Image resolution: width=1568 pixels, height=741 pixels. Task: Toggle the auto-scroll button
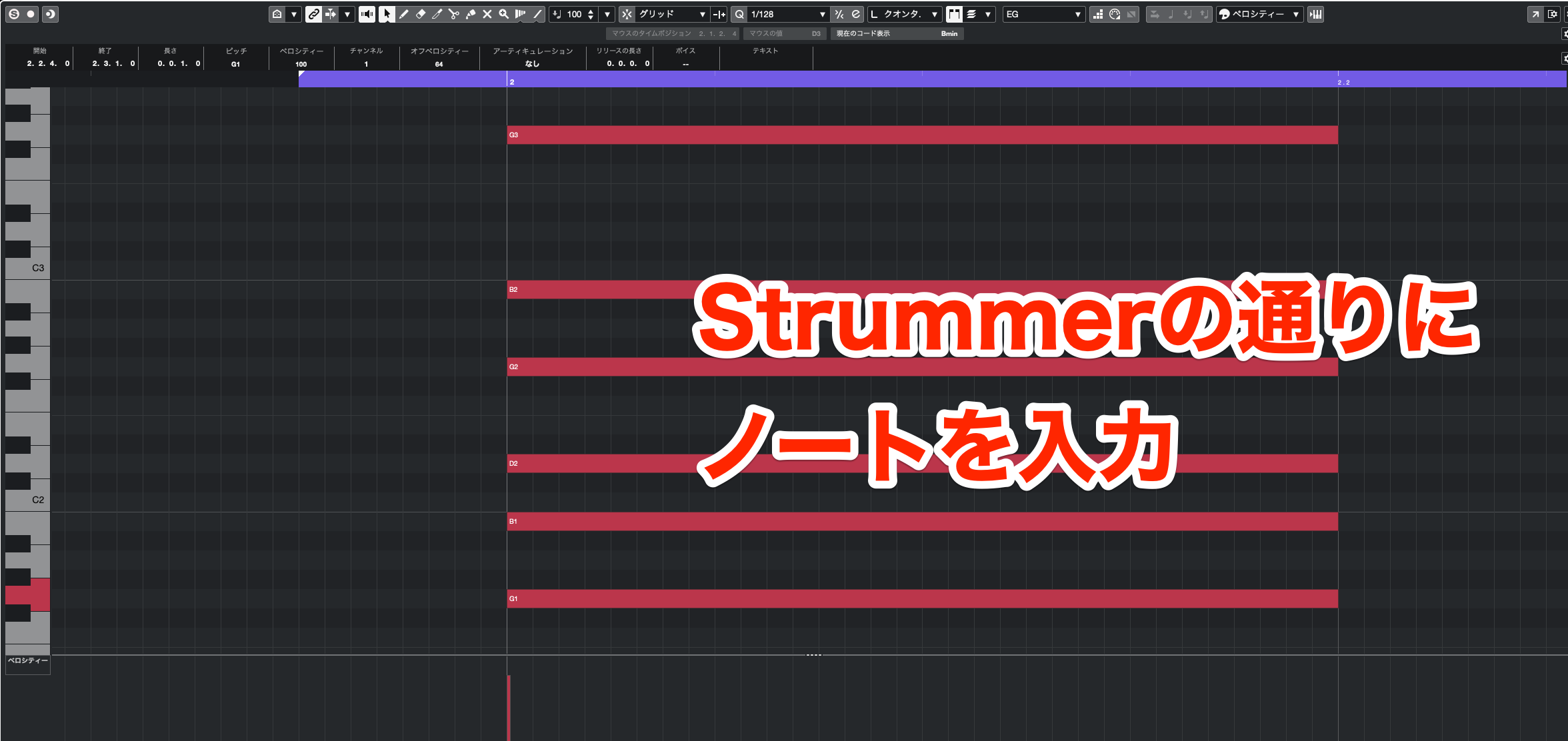click(x=331, y=14)
